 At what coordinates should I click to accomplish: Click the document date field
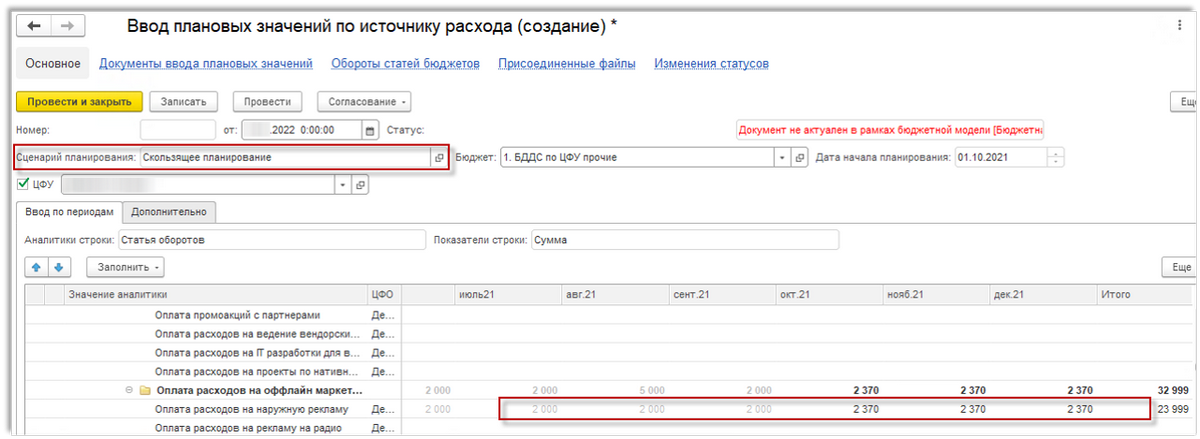(x=303, y=130)
